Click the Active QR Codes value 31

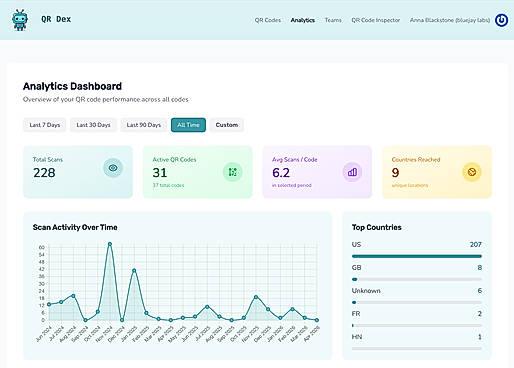point(160,173)
